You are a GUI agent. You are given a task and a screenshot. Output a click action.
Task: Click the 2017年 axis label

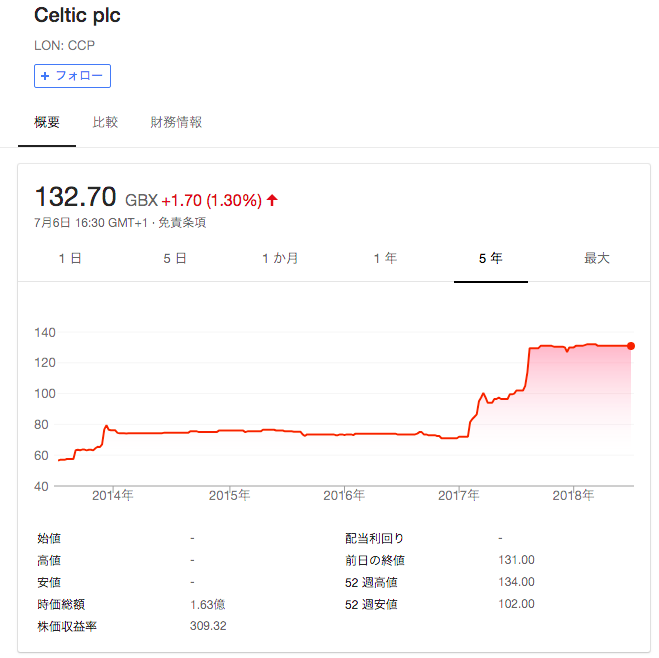(459, 495)
